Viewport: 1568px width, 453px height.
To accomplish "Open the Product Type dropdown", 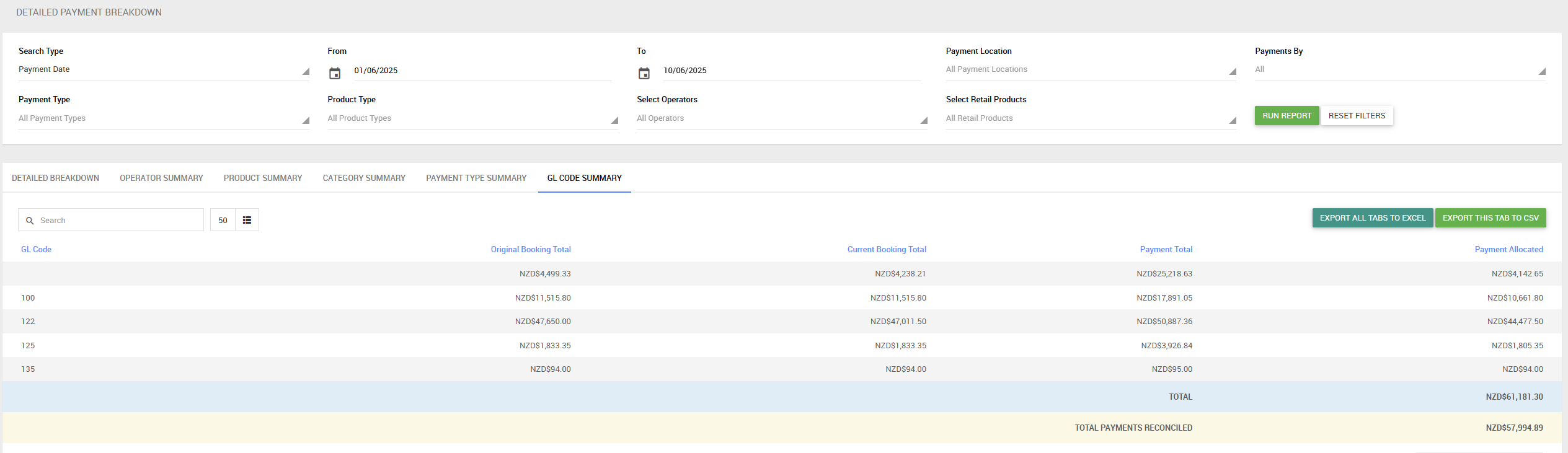I will coord(473,118).
